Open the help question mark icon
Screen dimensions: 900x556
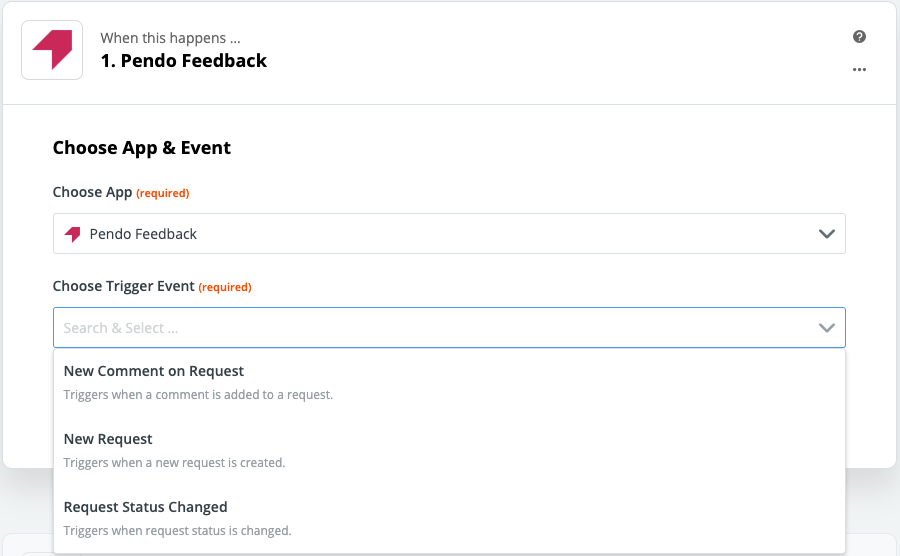click(x=859, y=37)
